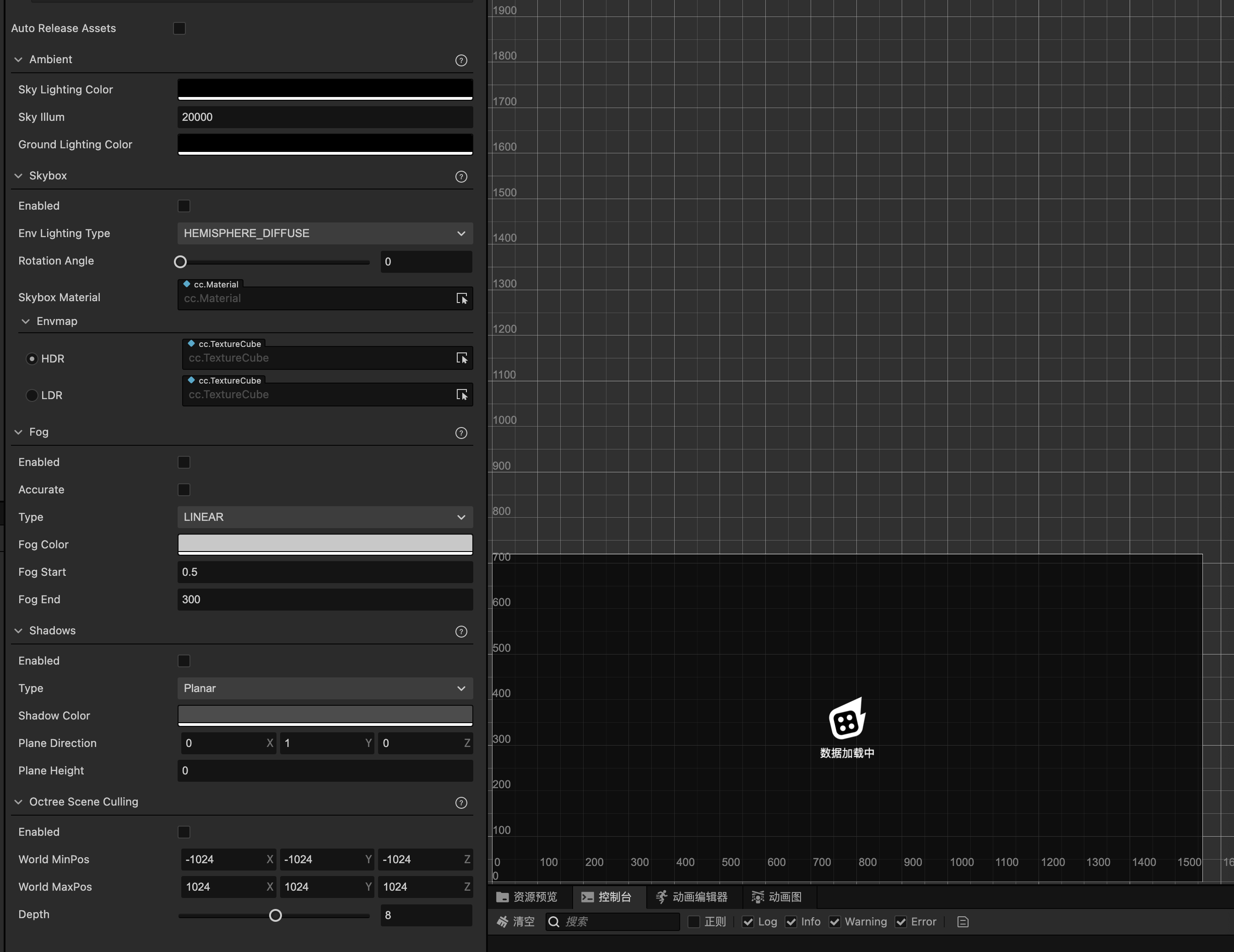Click Octree Scene Culling help icon

tap(461, 803)
